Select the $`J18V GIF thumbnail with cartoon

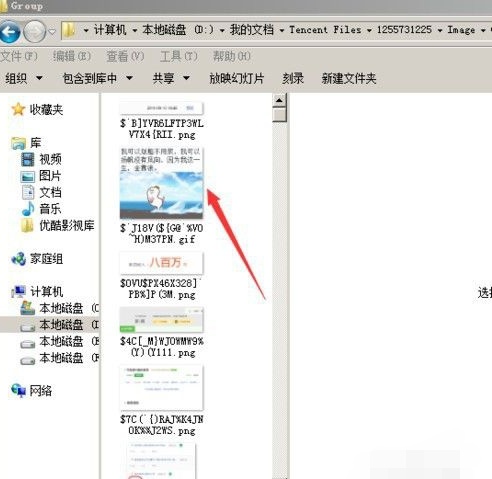[161, 183]
